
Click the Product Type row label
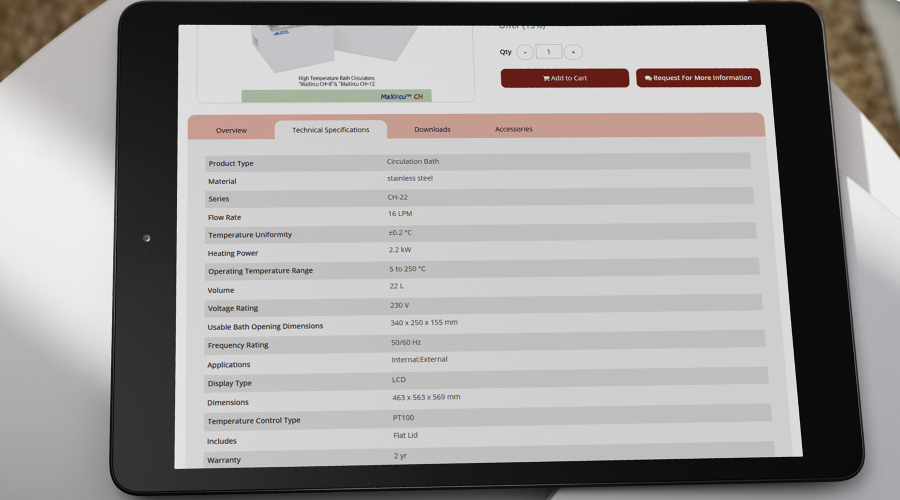[231, 164]
